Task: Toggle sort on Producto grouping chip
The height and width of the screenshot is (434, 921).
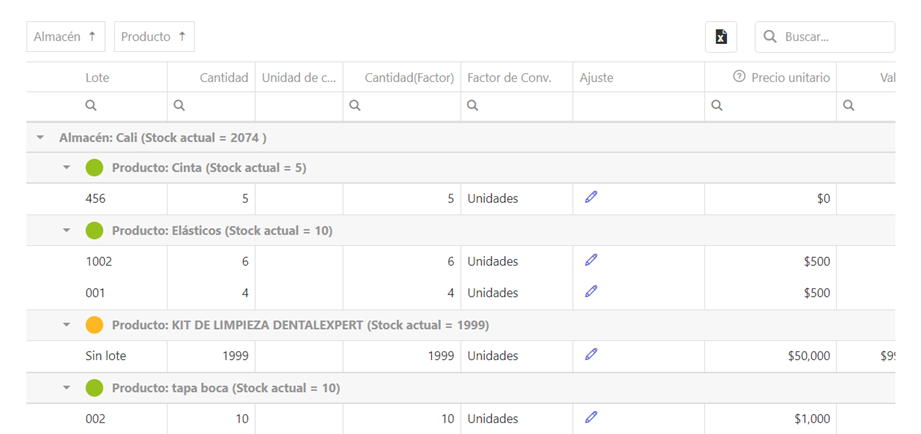Action: tap(154, 37)
